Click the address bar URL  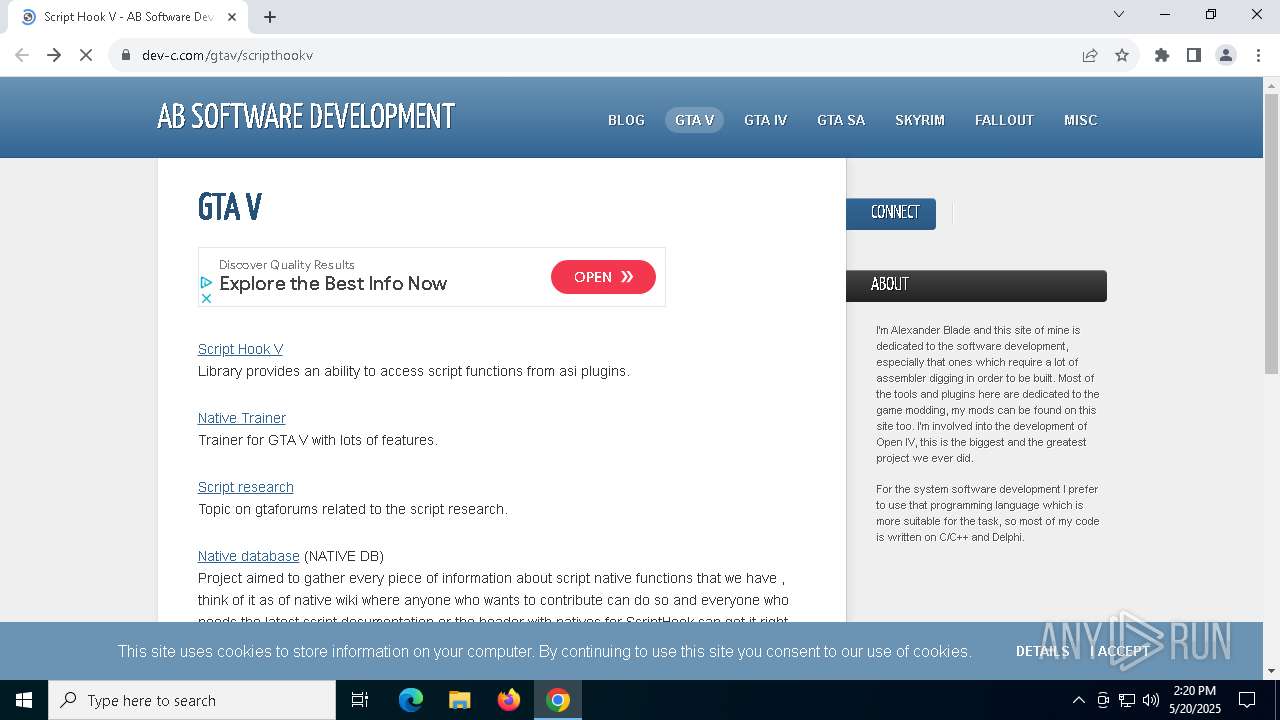coord(228,55)
